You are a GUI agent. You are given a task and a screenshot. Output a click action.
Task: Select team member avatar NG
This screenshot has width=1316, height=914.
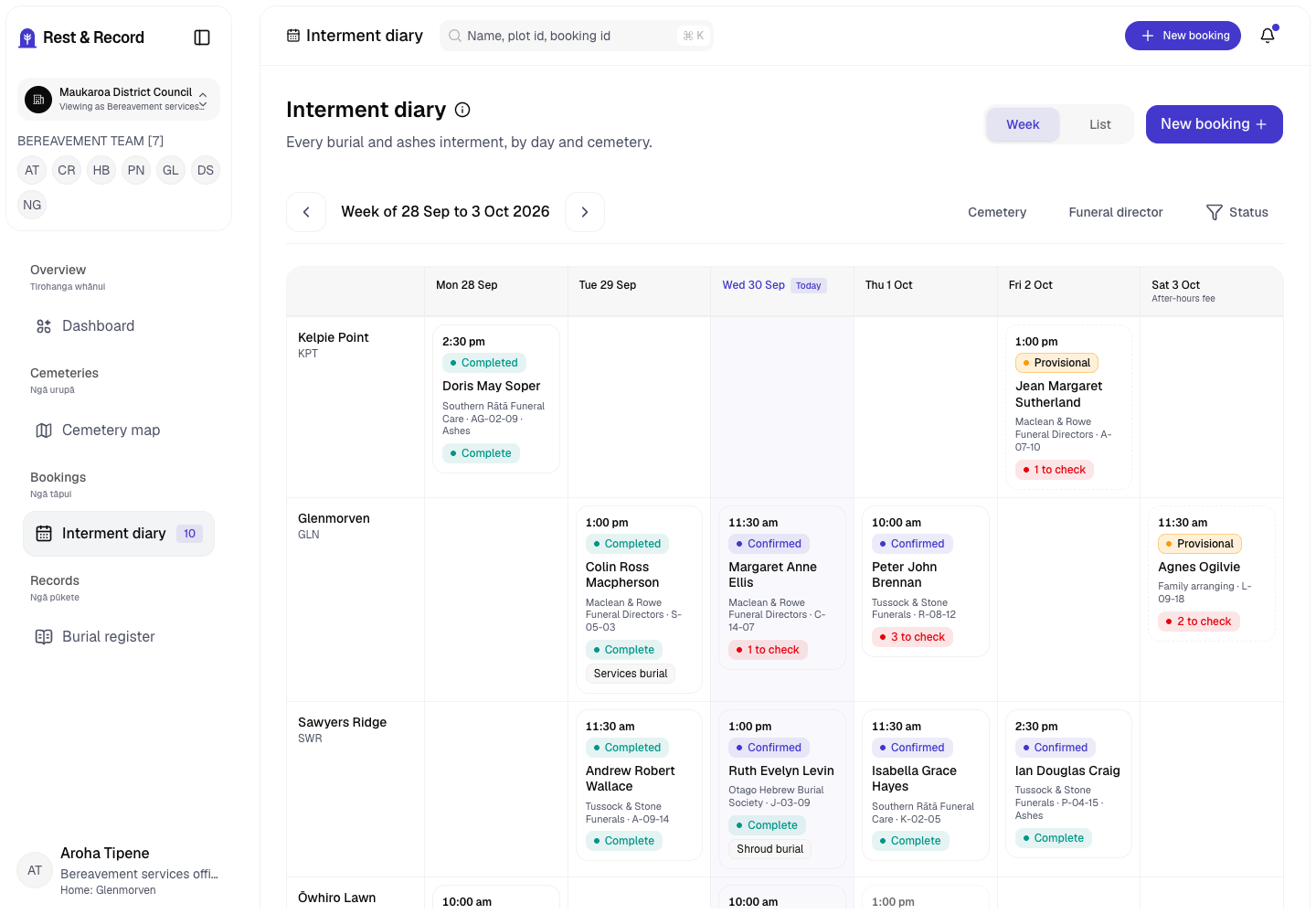32,205
